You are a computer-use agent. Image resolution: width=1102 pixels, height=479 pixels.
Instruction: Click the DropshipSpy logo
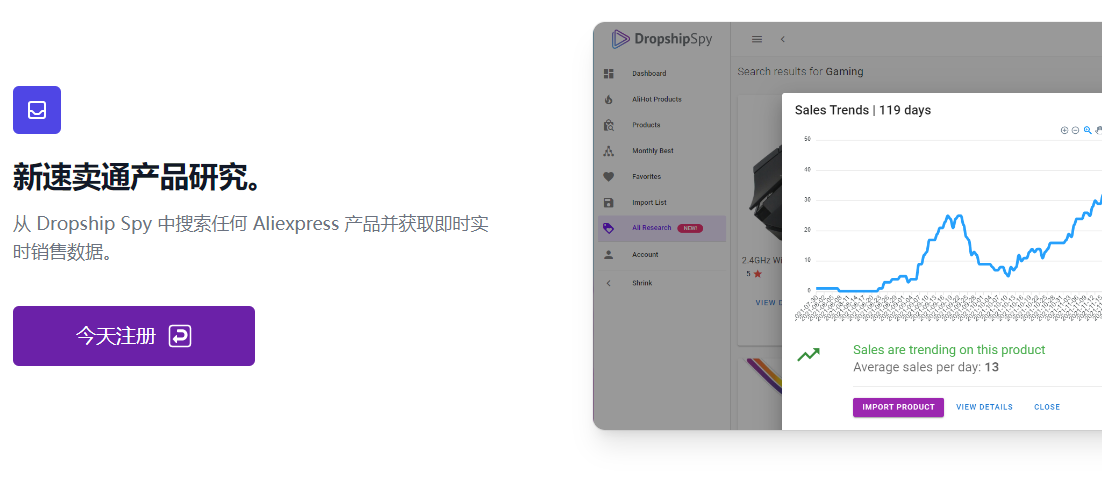click(661, 39)
